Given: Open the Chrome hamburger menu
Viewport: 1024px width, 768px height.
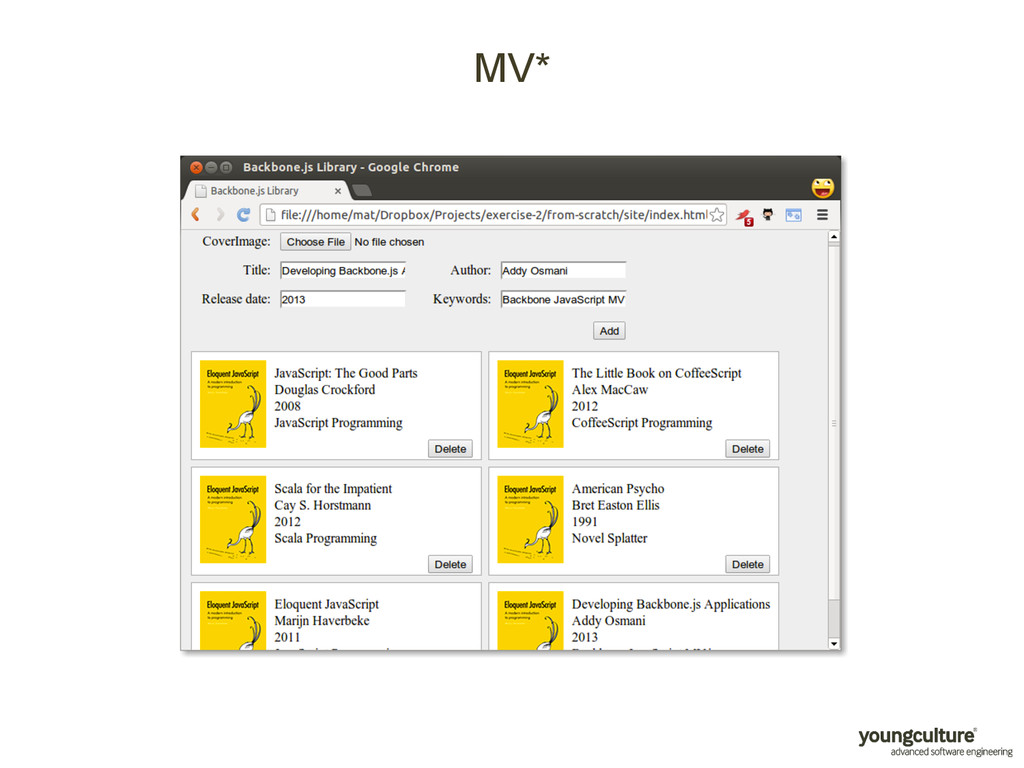Looking at the screenshot, I should (x=822, y=215).
